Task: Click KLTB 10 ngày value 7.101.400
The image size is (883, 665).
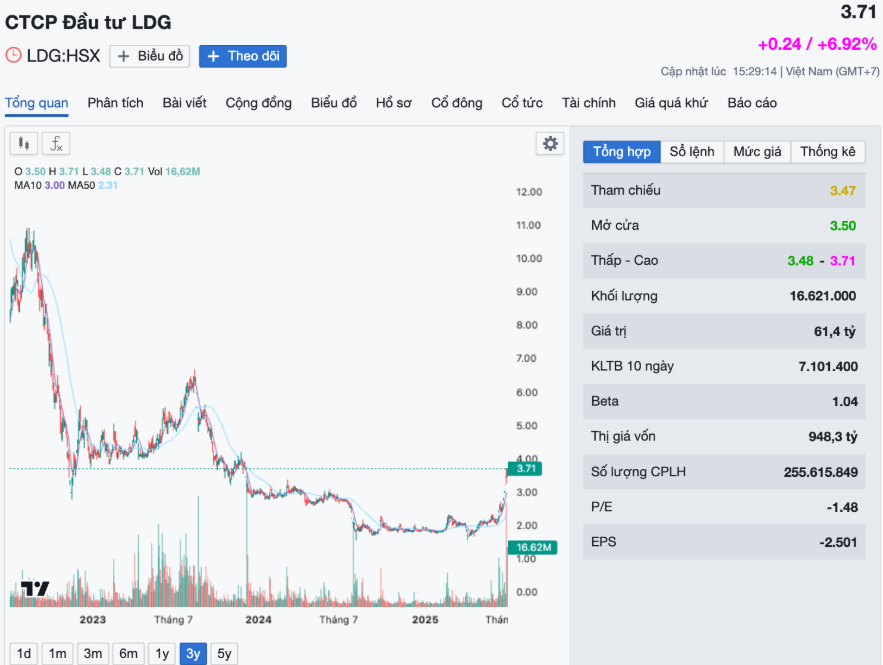Action: pyautogui.click(x=828, y=367)
